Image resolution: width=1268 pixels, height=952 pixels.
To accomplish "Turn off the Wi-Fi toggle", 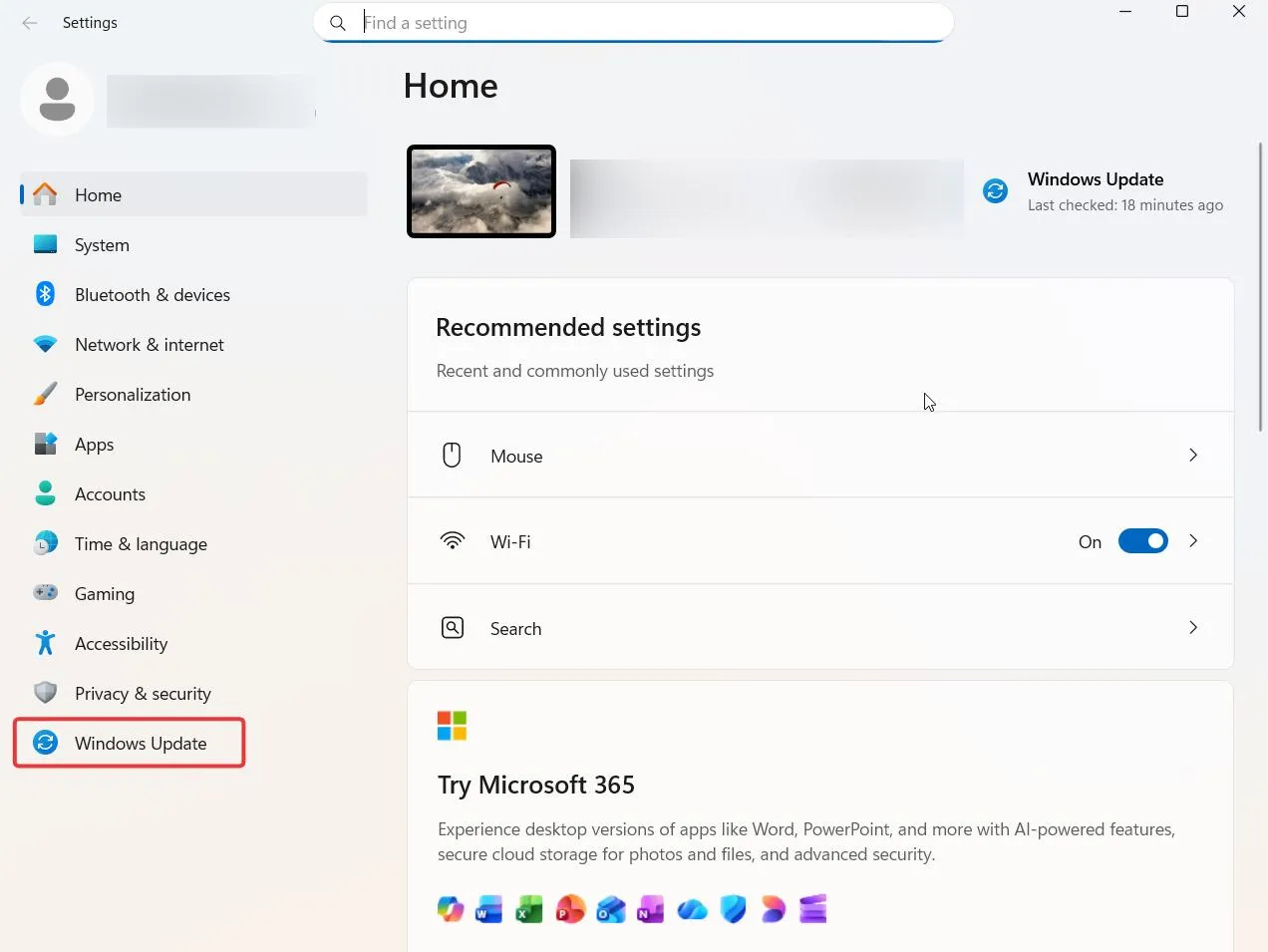I will [1142, 541].
